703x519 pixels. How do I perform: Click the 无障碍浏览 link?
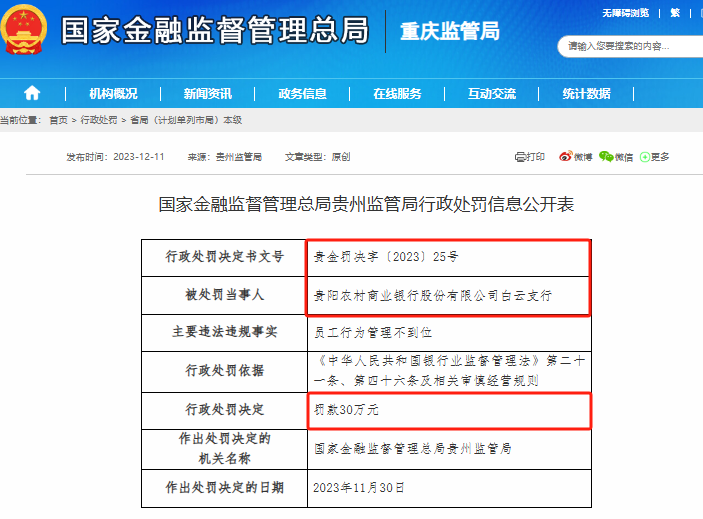(625, 13)
